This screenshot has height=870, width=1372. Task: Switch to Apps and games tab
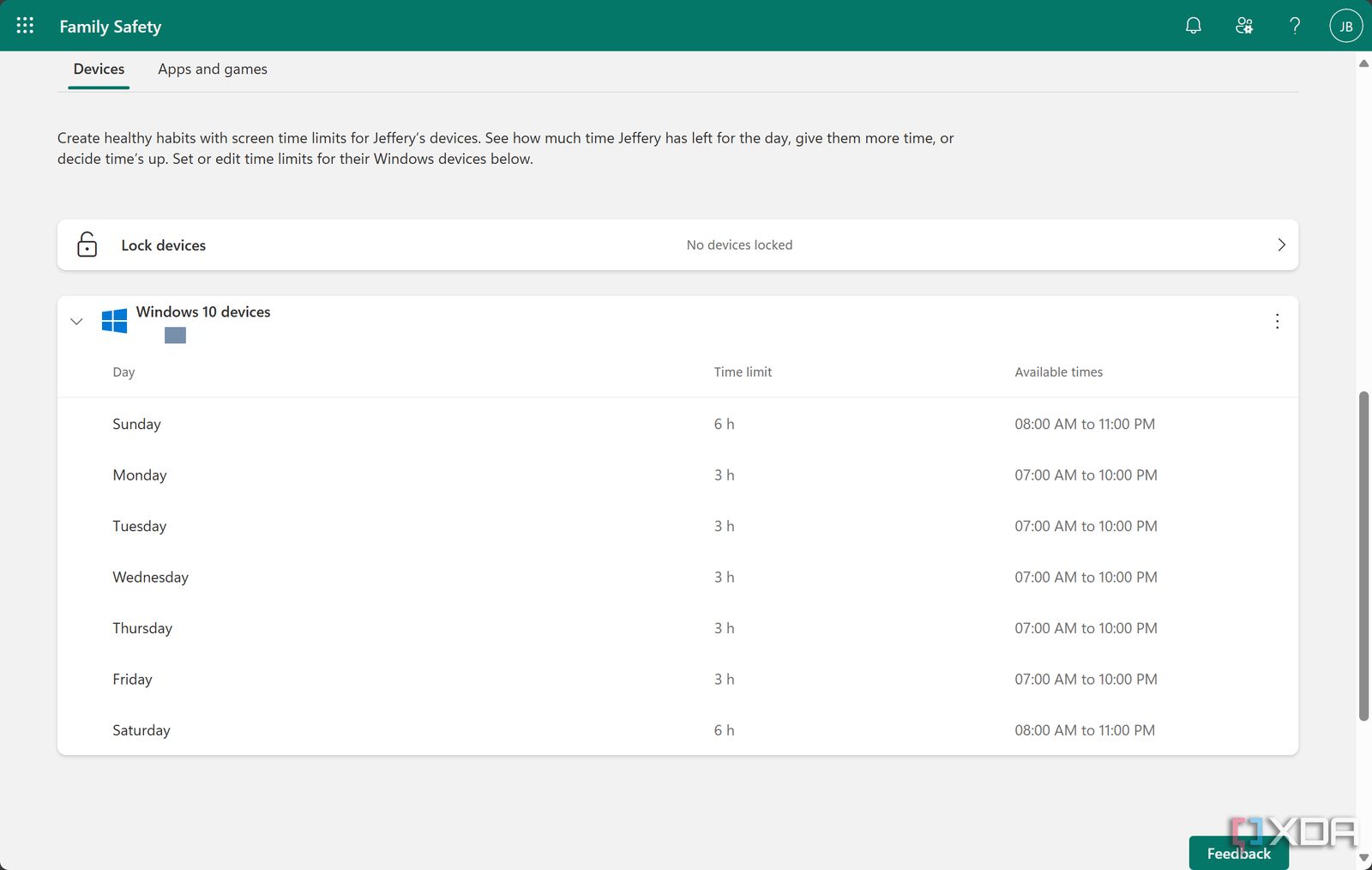pos(212,69)
